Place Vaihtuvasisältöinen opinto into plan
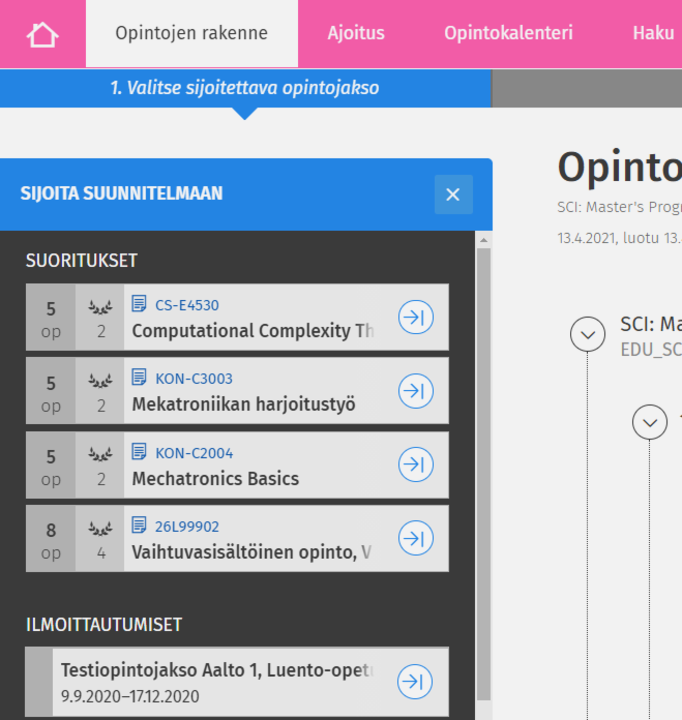The image size is (682, 720). [415, 539]
